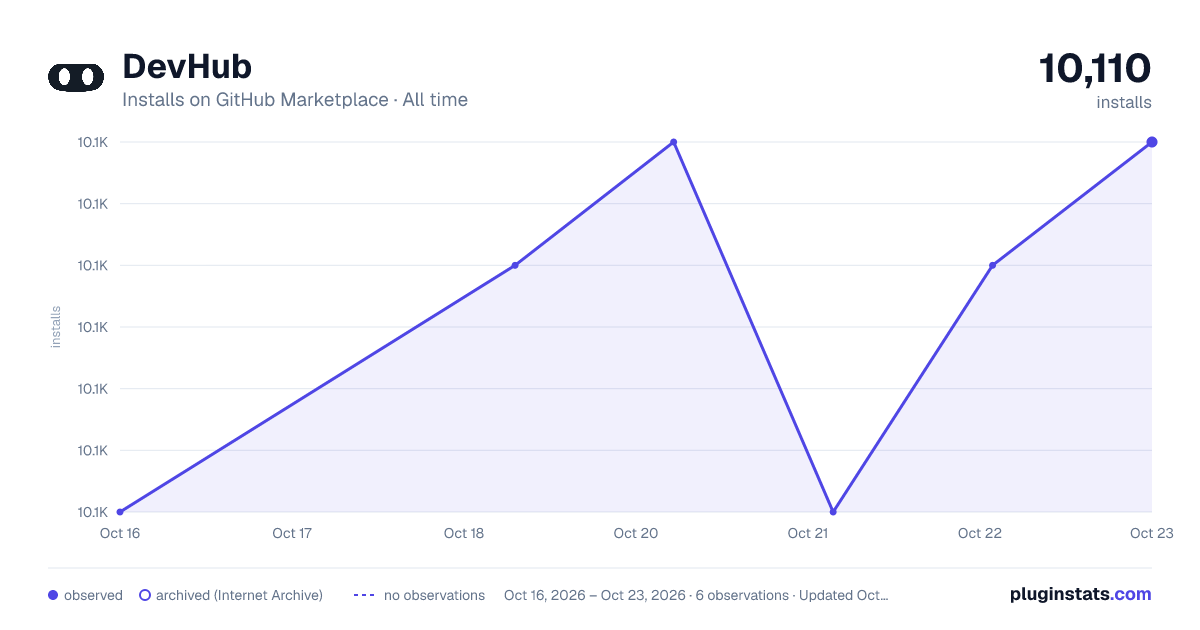Click 'Installs on GitHub Marketplace · All time' subtitle

tap(295, 100)
